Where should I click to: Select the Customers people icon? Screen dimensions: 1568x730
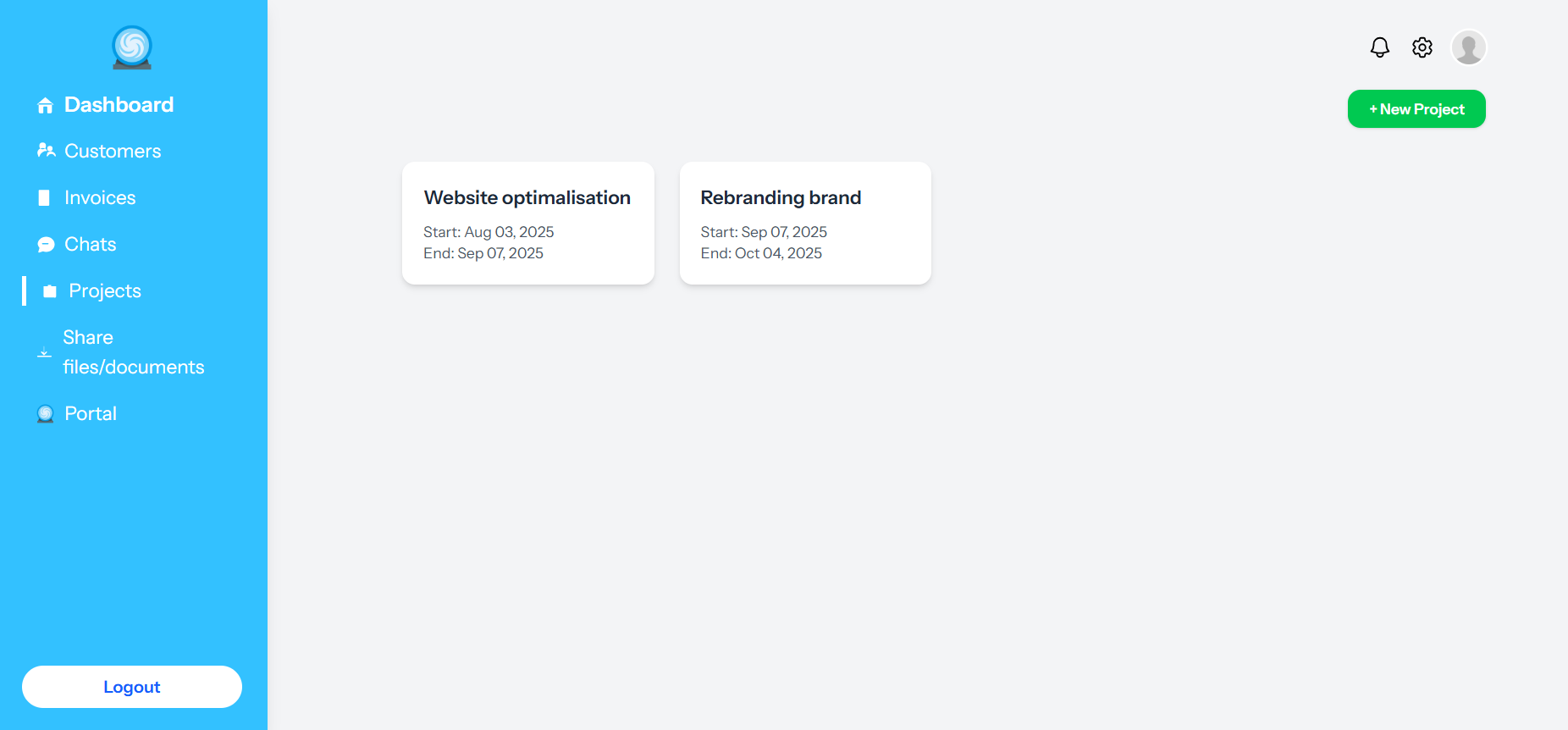(47, 150)
